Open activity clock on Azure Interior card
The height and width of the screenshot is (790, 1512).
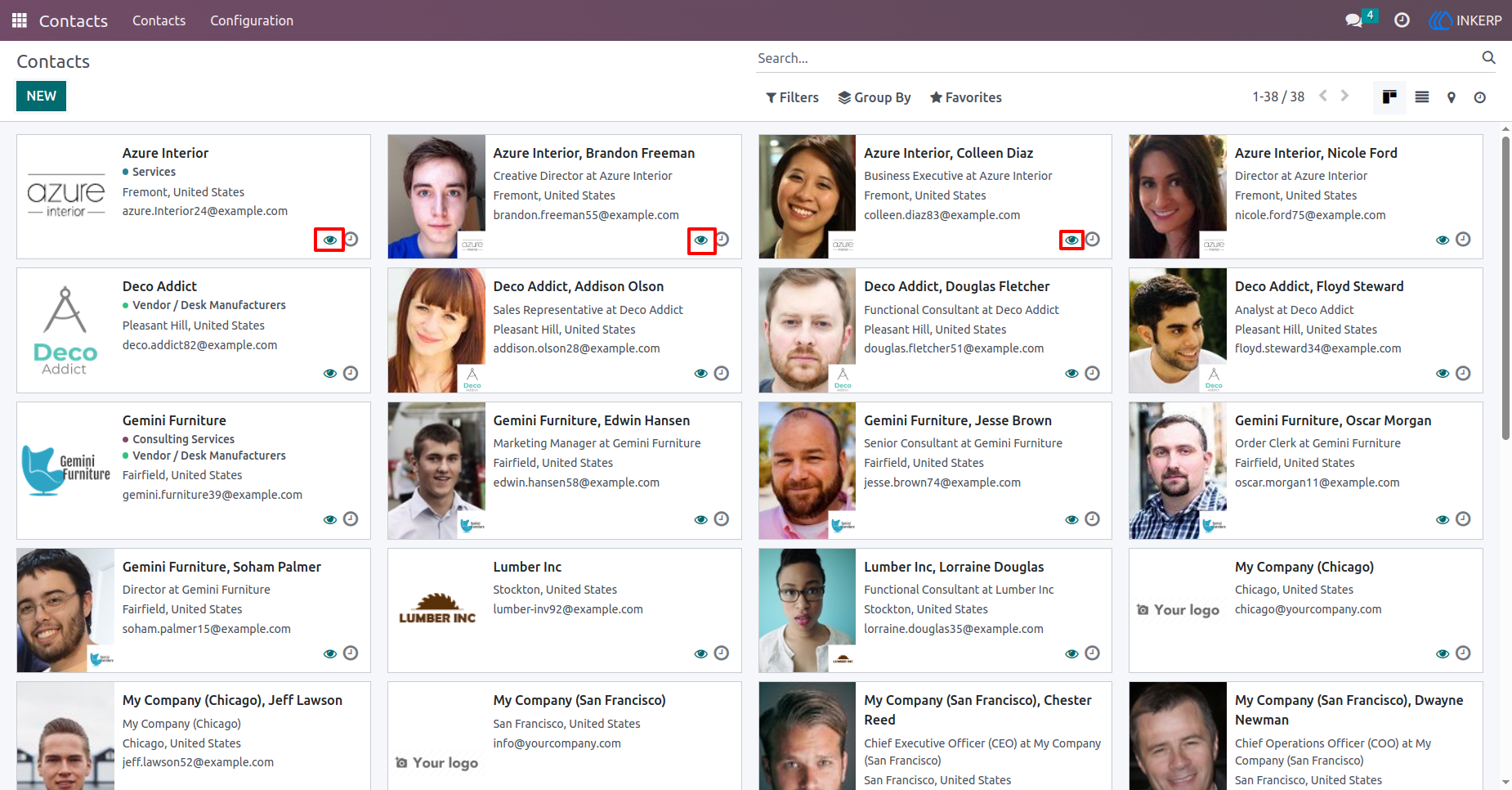(x=351, y=240)
